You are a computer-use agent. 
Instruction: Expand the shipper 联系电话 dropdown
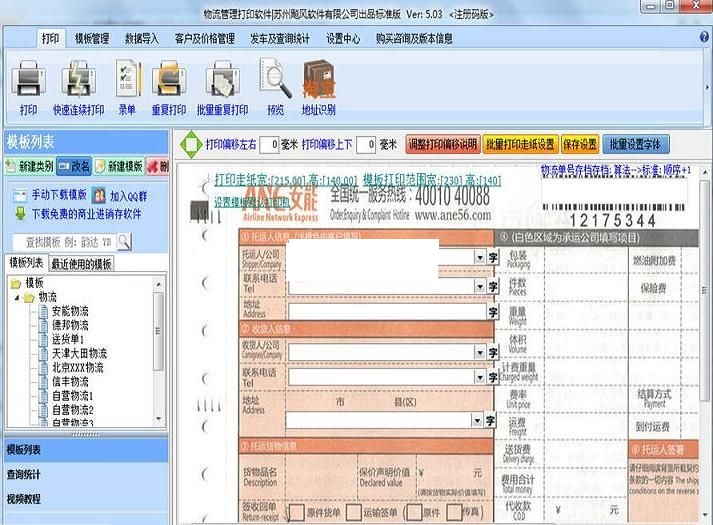tap(480, 287)
